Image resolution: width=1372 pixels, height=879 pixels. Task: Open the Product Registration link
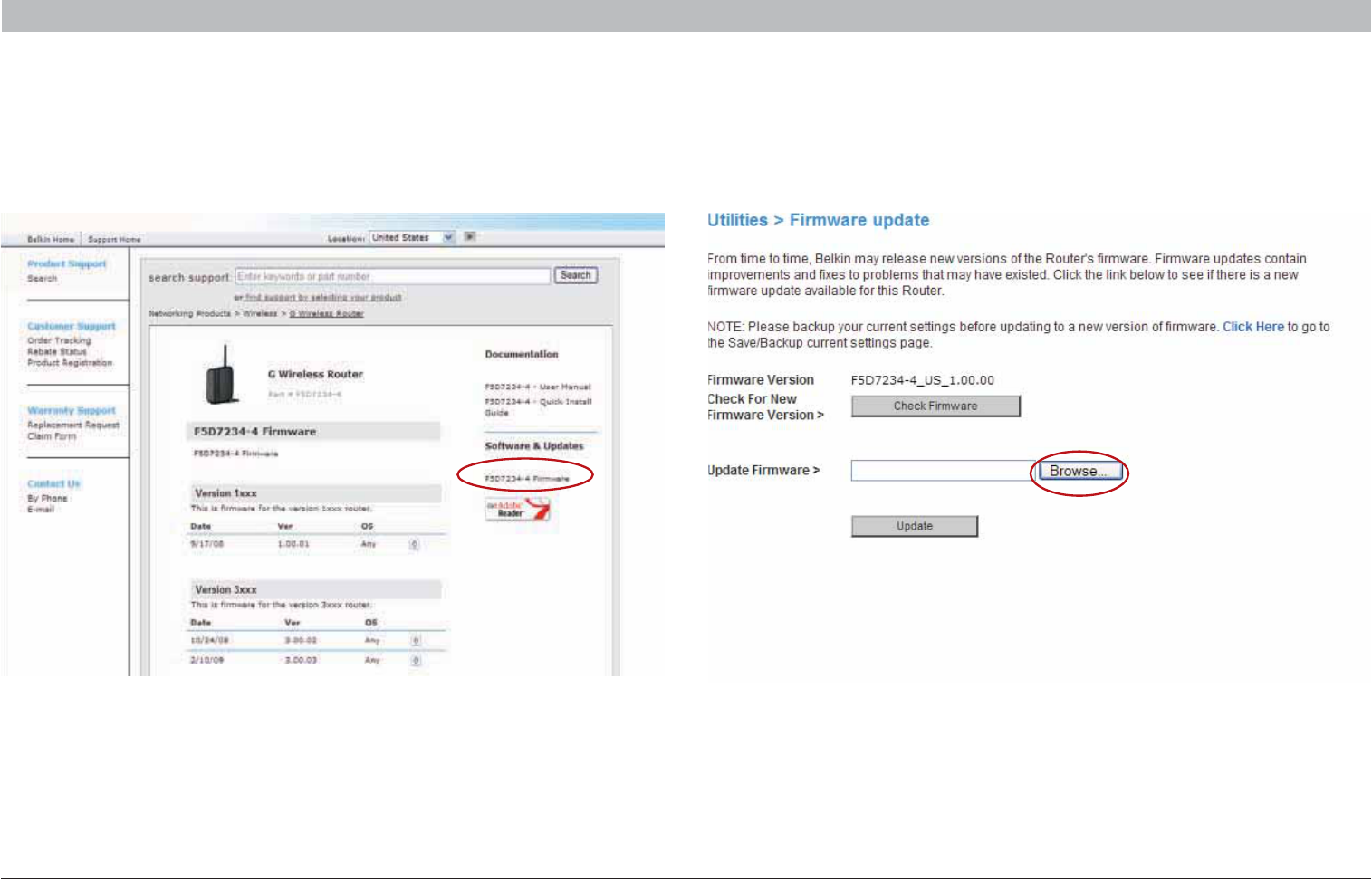70,363
